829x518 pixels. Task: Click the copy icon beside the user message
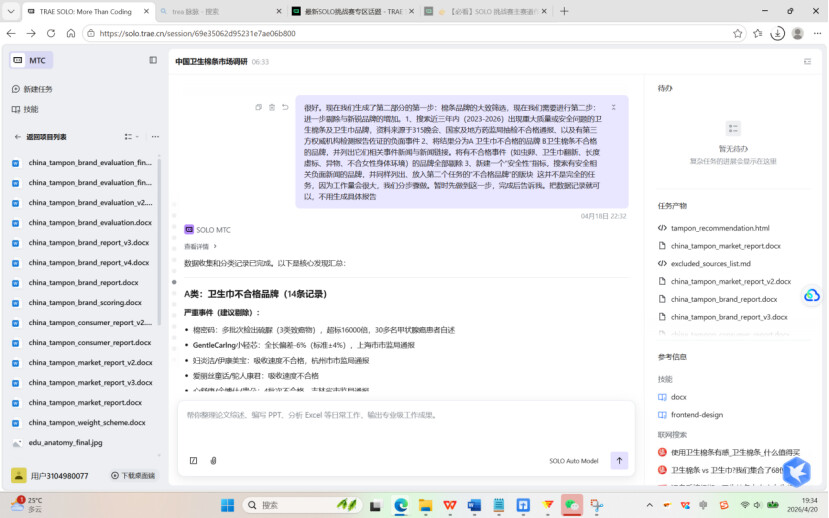tap(259, 107)
